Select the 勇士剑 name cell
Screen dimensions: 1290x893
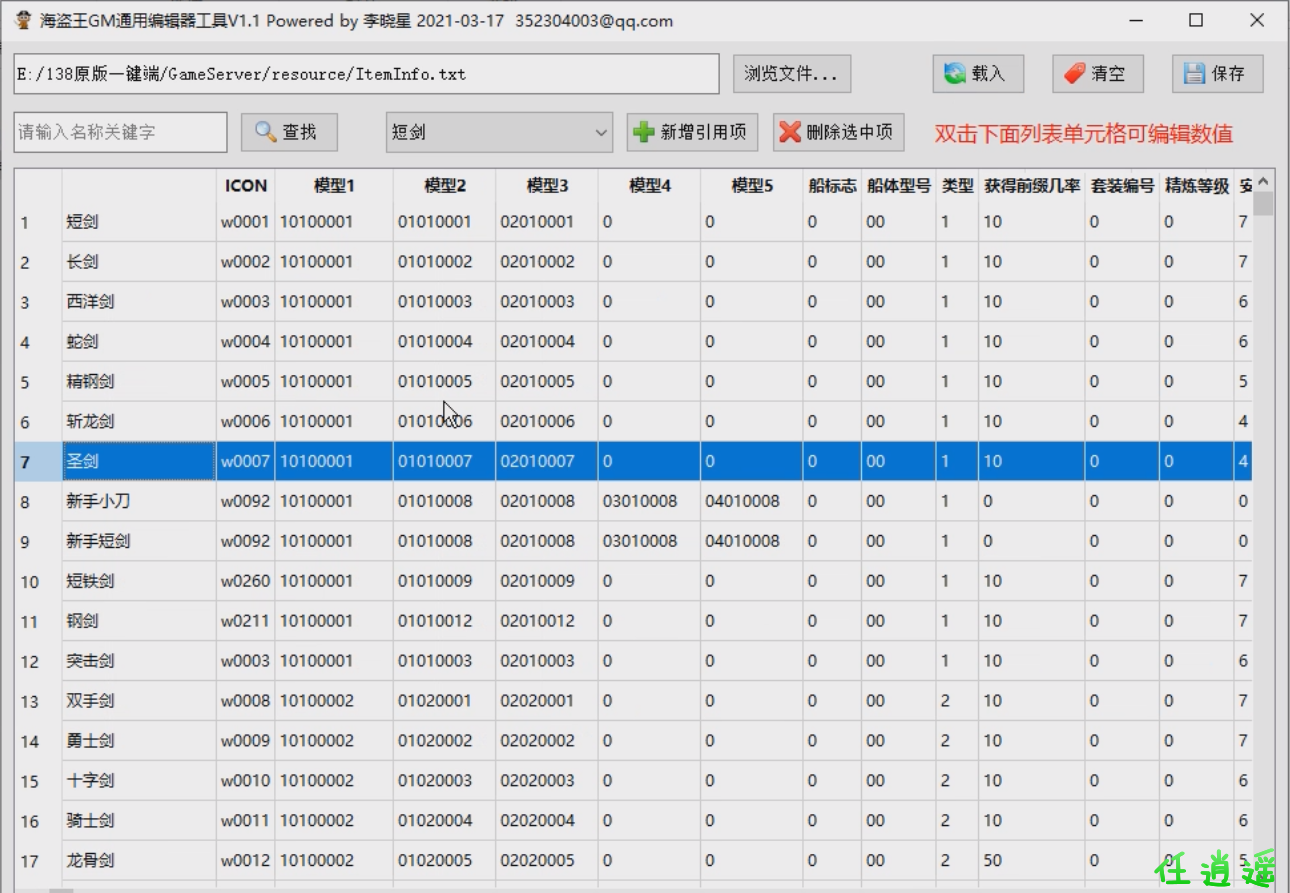click(139, 741)
